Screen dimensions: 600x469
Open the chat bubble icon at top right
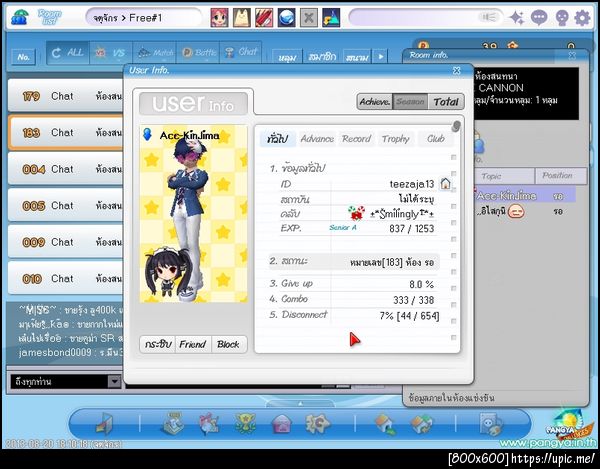(539, 18)
